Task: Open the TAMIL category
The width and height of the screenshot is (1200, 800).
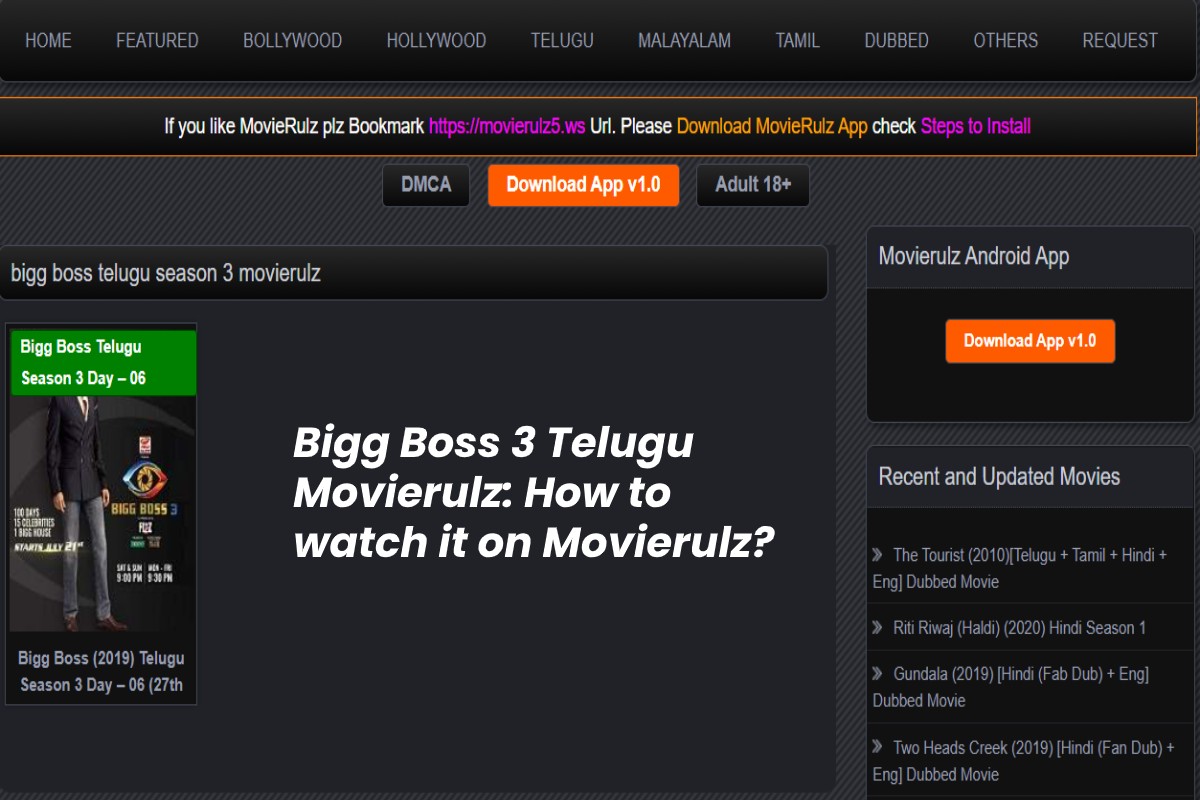Action: click(797, 41)
